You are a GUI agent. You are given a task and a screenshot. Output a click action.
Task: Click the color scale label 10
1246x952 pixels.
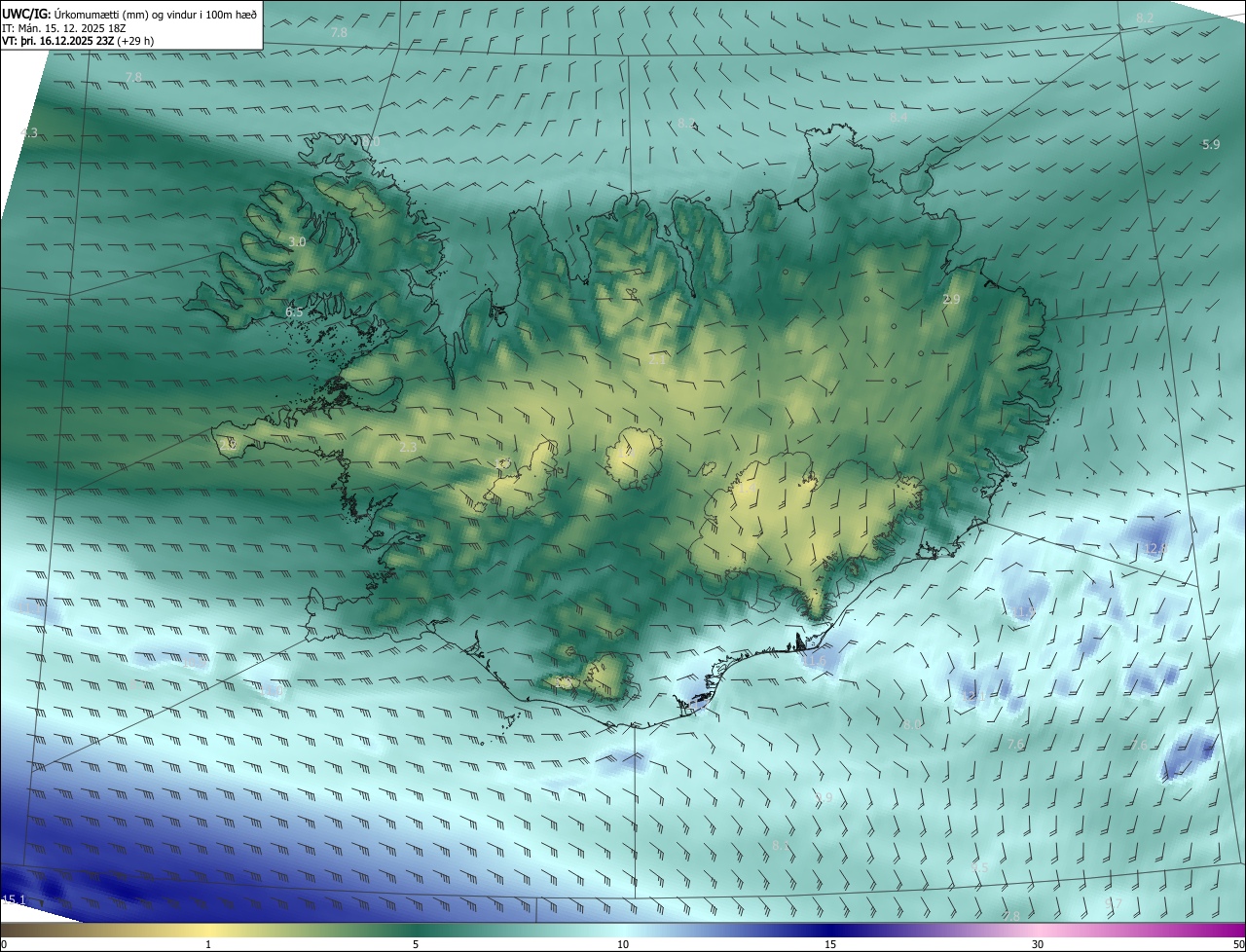[623, 944]
